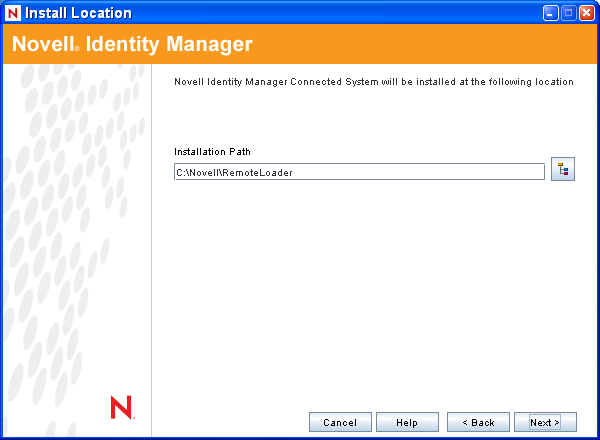The width and height of the screenshot is (600, 440).
Task: Go back to the previous step
Action: coord(478,422)
